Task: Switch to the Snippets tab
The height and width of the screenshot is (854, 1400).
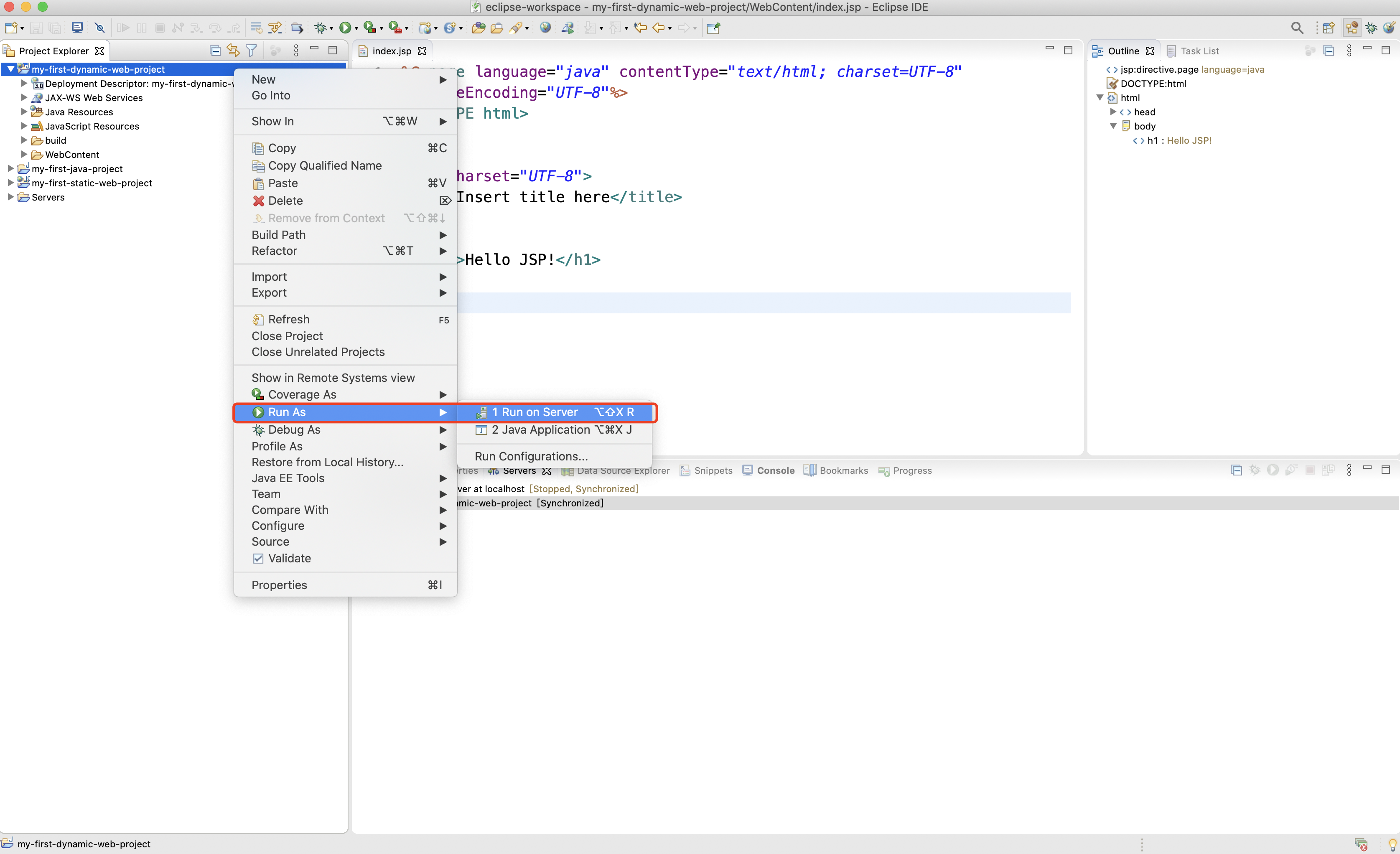Action: 706,470
